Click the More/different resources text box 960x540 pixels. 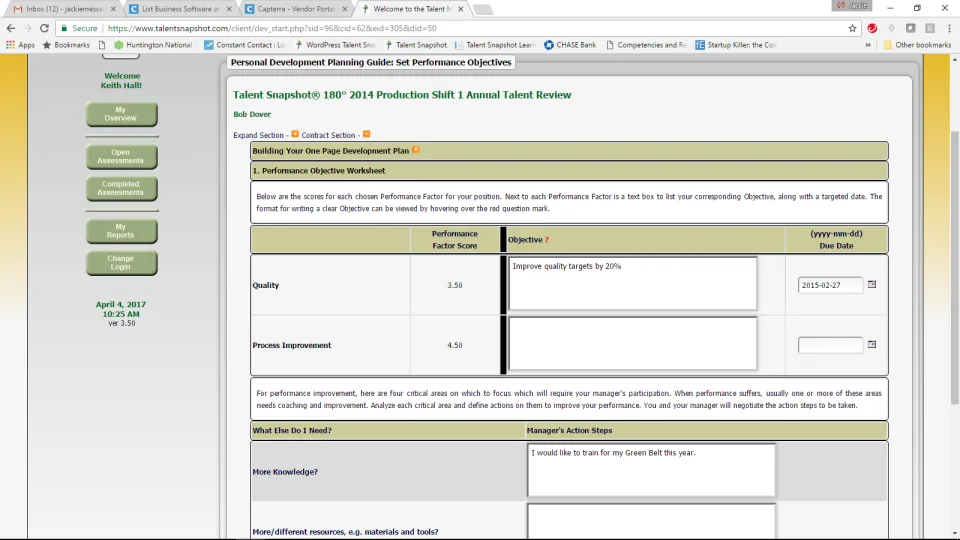coord(651,522)
